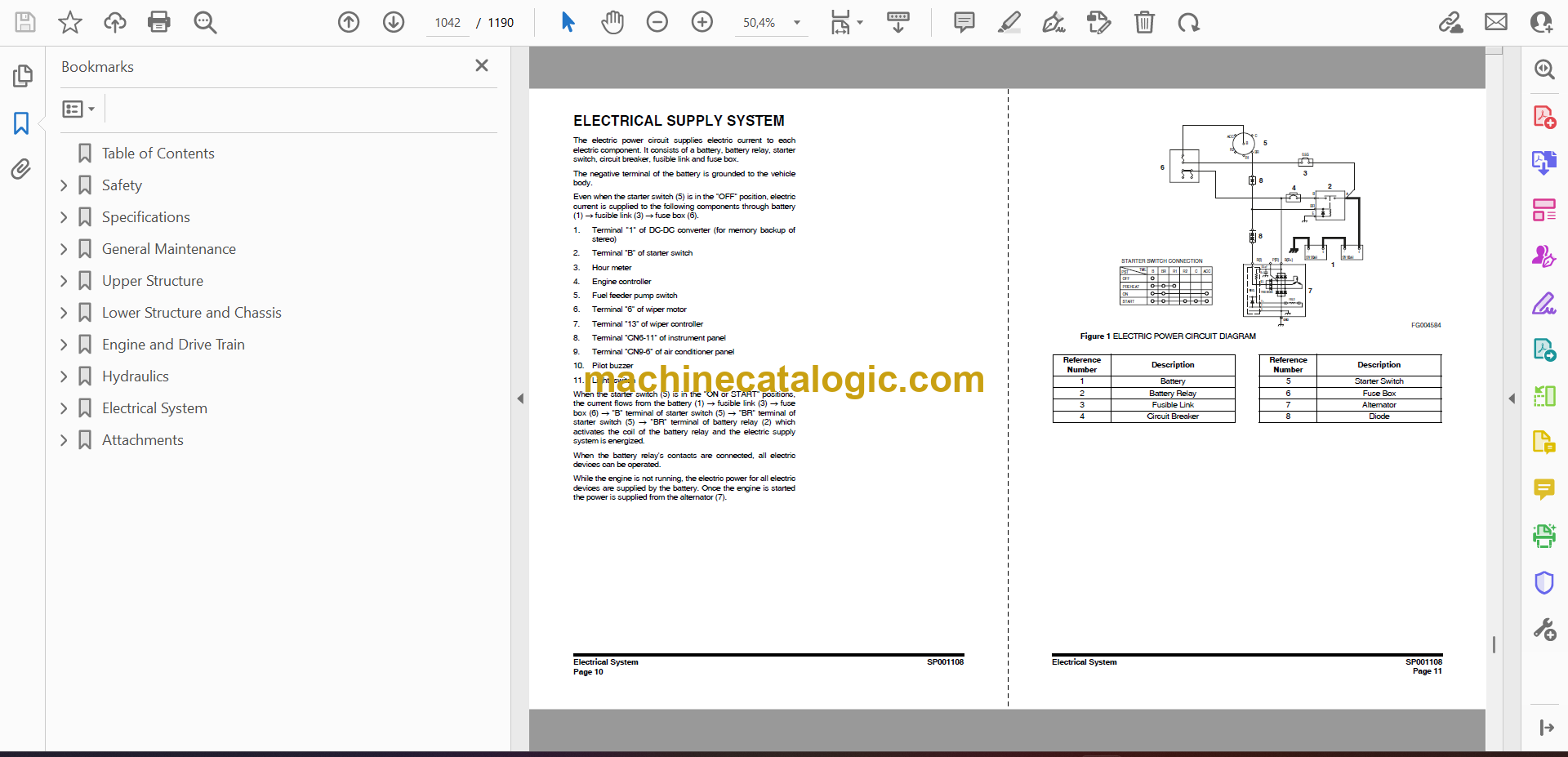Viewport: 1568px width, 757px height.
Task: Zoom out with minus button
Action: coord(657,22)
